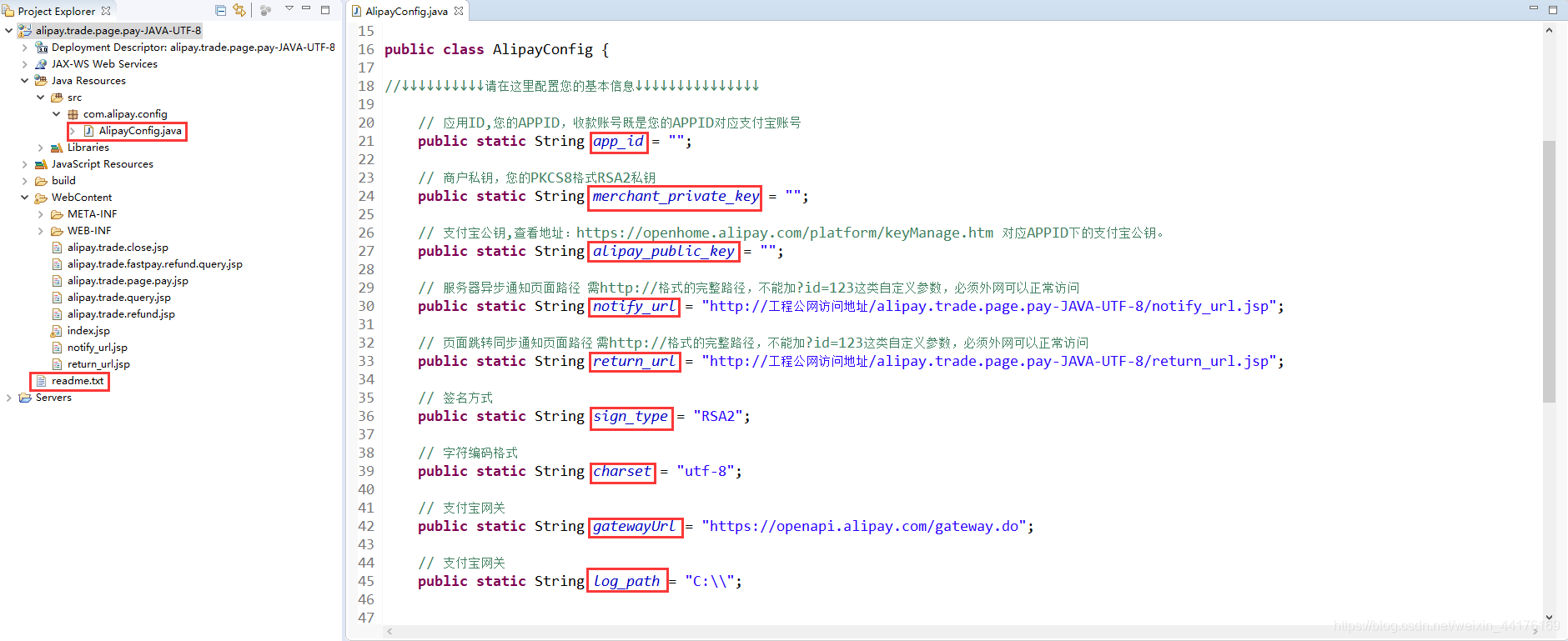Click the WEB-INF folder icon

(57, 231)
